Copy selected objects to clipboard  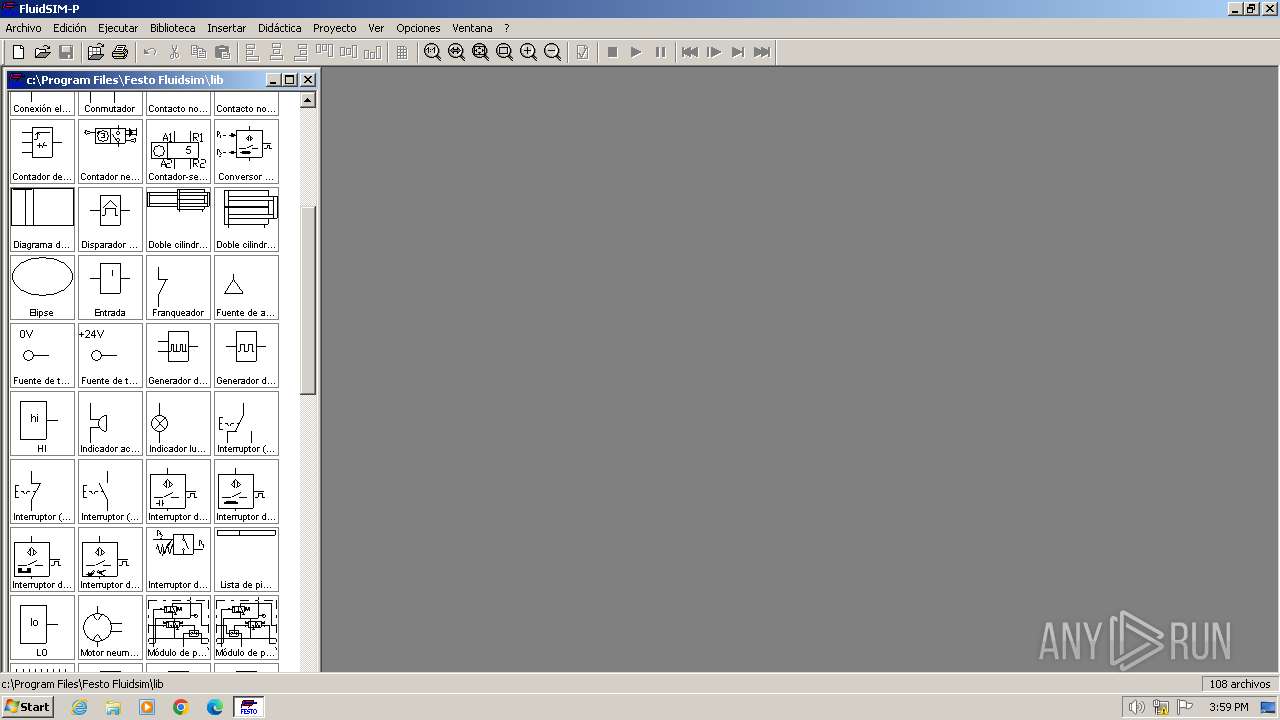[198, 52]
